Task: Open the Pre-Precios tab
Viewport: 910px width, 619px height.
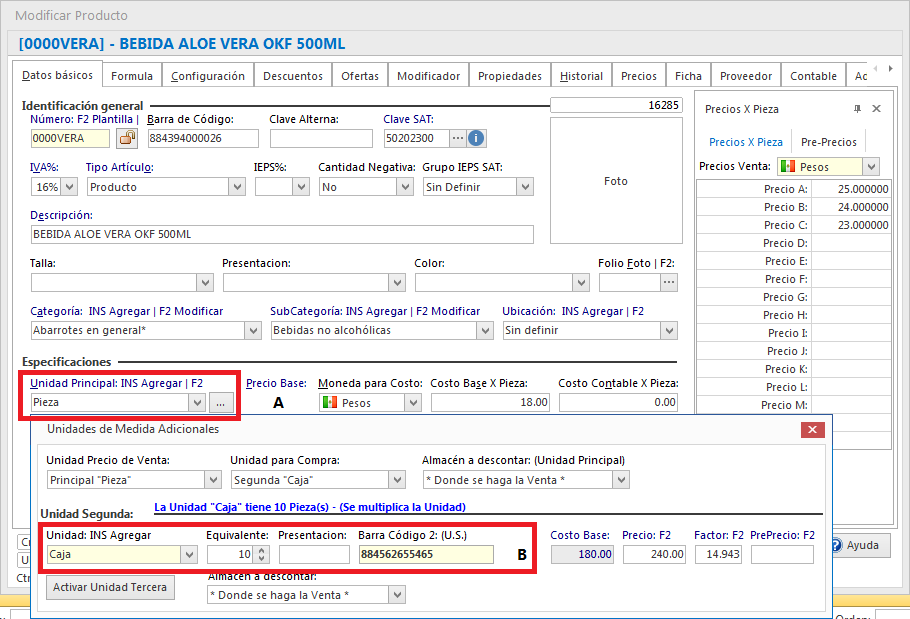Action: 829,142
